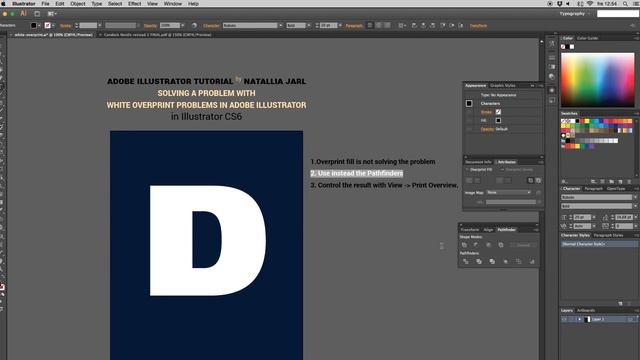Switch to the OpenType panel tab

[x=616, y=189]
